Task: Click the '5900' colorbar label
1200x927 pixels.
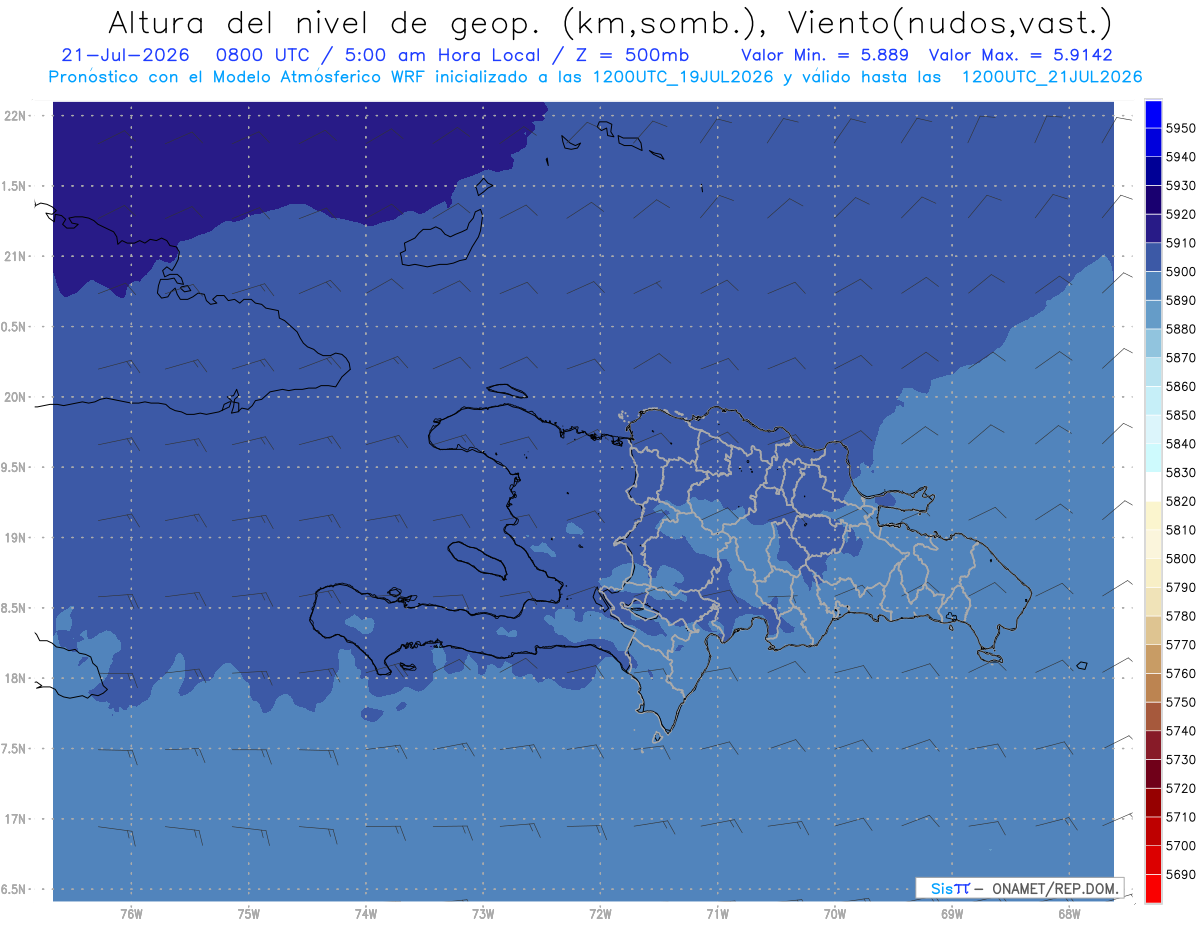Action: click(1181, 272)
